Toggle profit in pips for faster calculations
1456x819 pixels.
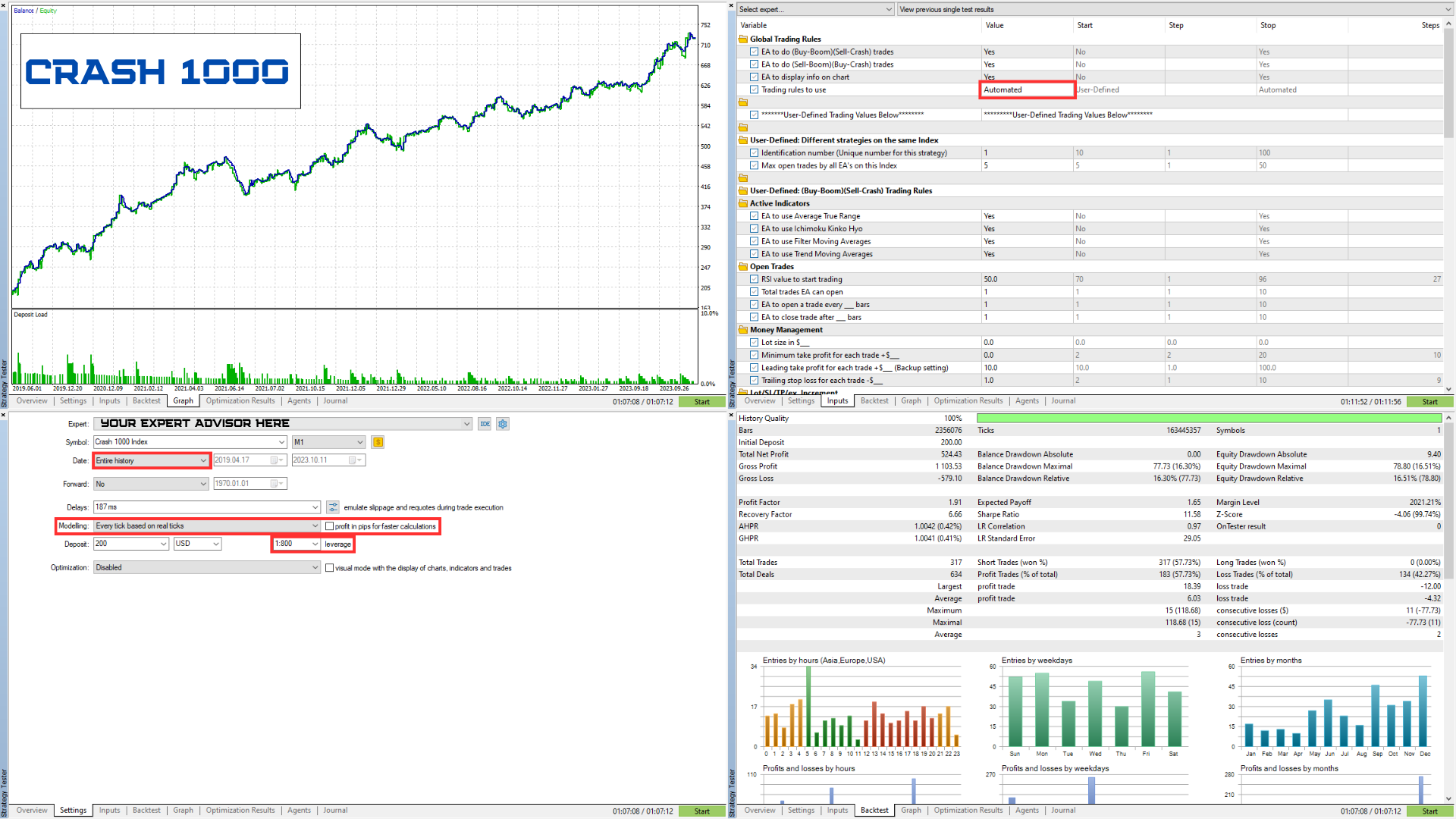(x=329, y=526)
